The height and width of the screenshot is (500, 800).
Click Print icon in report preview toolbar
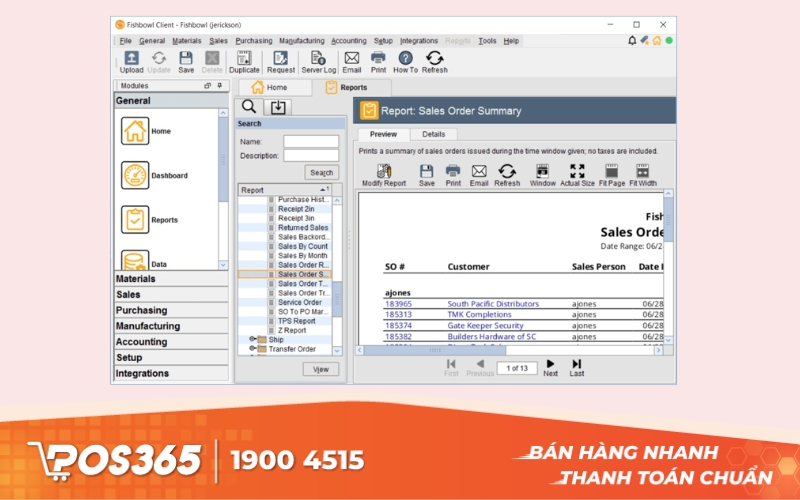click(x=453, y=171)
